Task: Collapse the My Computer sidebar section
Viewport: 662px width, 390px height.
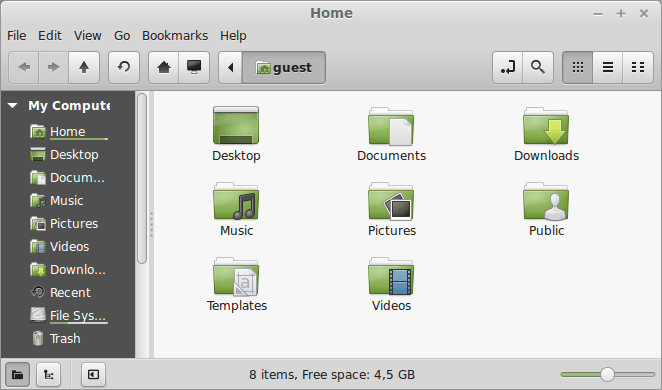Action: (13, 106)
